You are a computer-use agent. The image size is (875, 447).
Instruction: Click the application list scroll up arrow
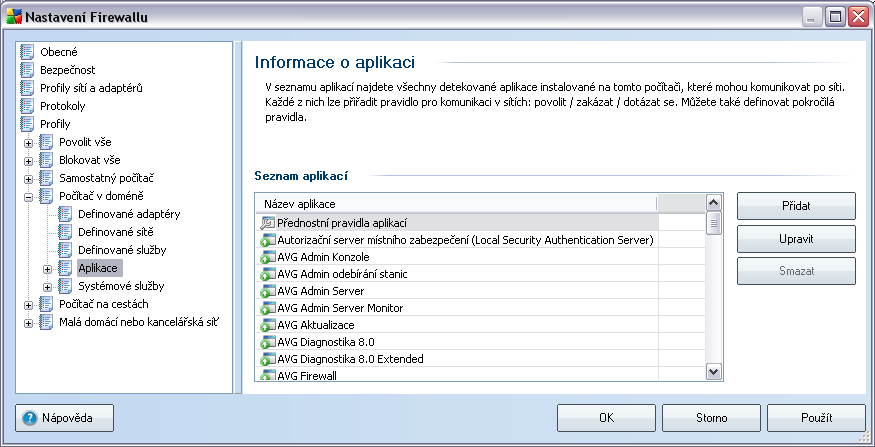point(714,202)
